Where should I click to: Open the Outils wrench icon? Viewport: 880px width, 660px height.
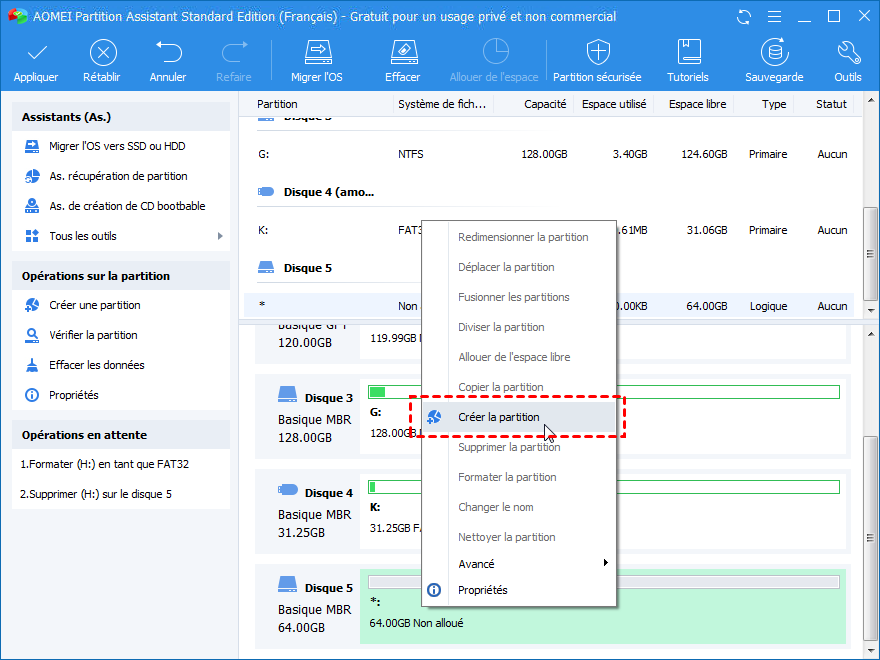click(847, 54)
